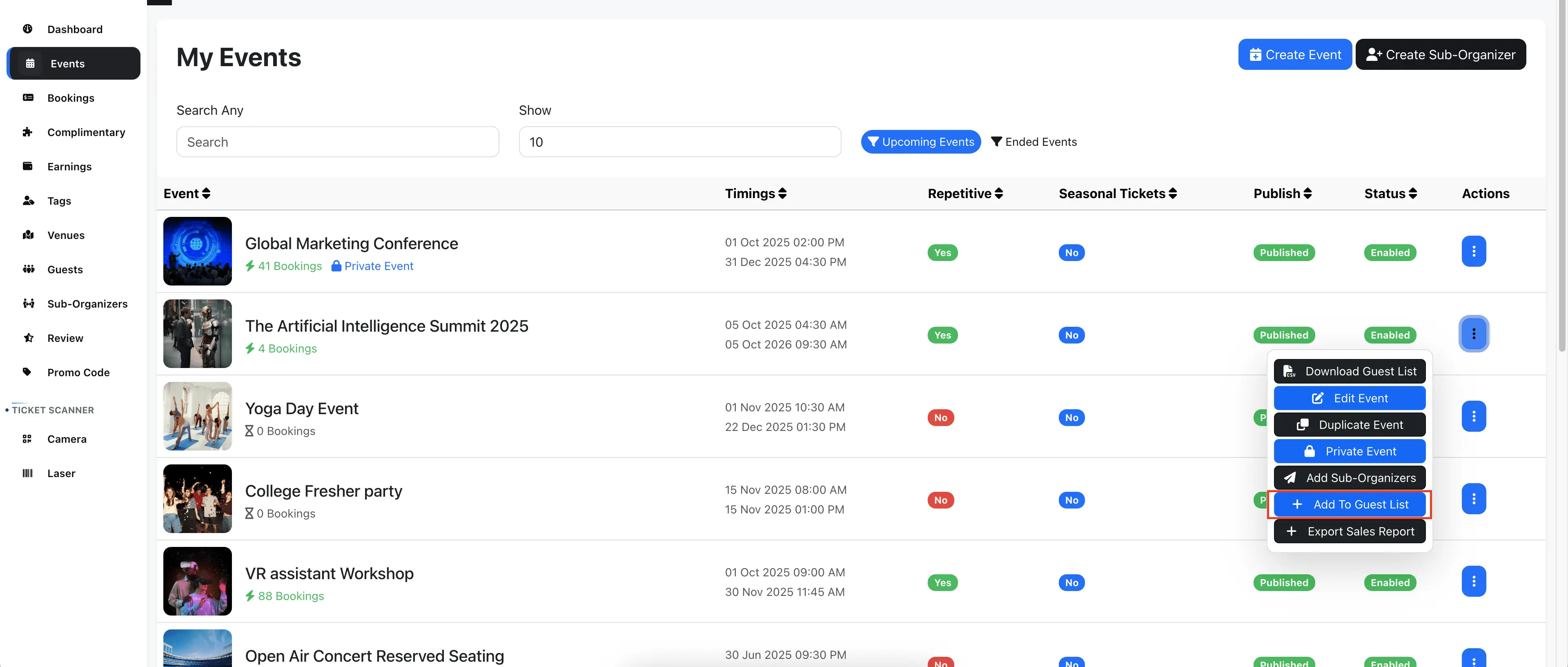1568x667 pixels.
Task: Select the Bookings sidebar icon
Action: pos(29,98)
